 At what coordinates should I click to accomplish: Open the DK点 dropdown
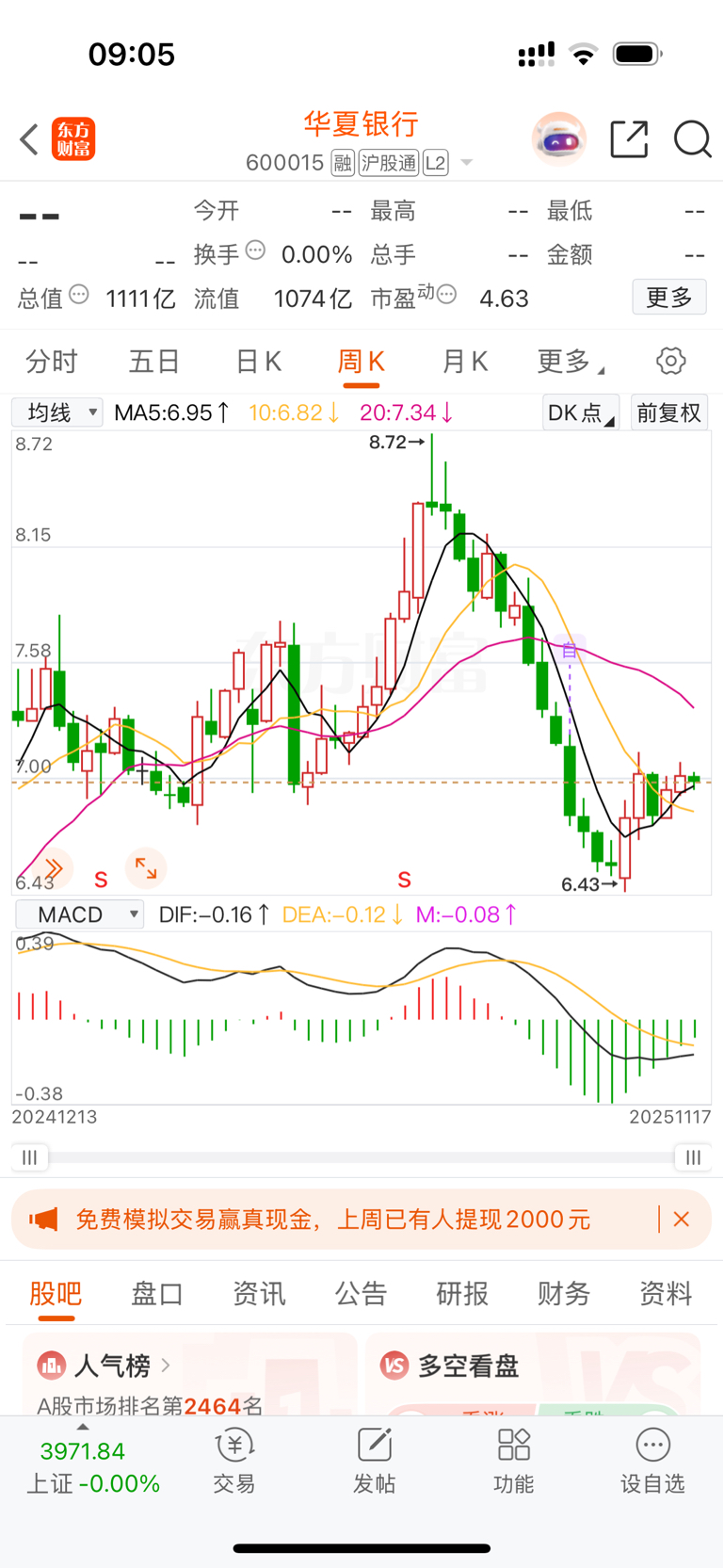581,412
